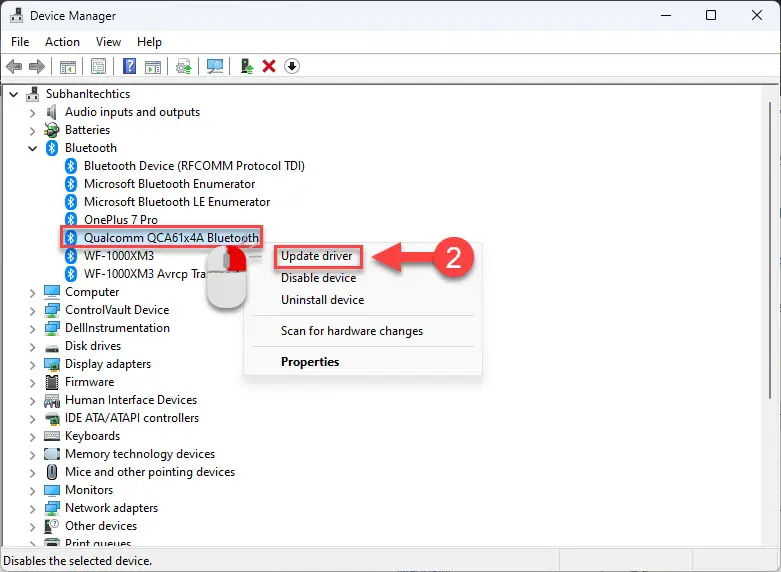Choose Update driver in context menu
This screenshot has width=781, height=572.
317,256
